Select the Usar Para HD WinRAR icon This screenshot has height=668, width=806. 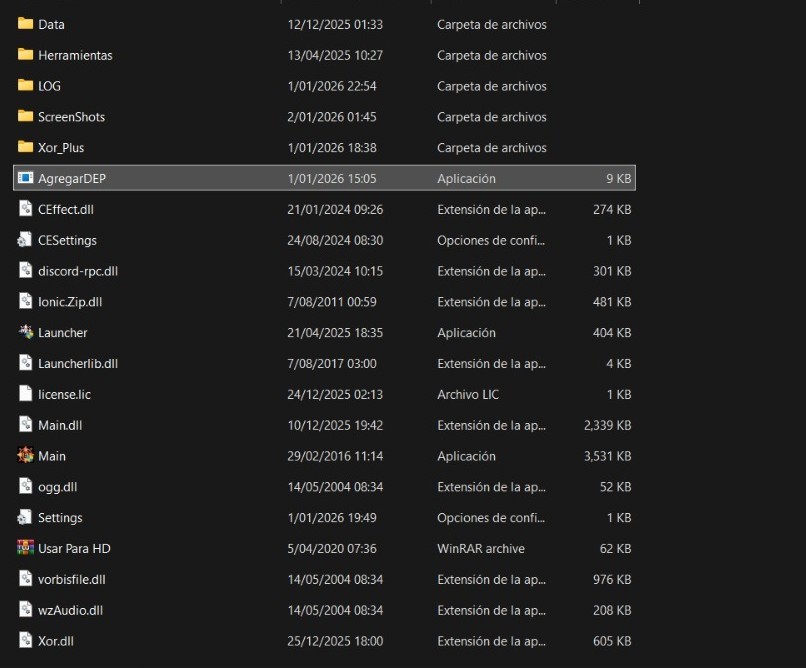[x=26, y=549]
